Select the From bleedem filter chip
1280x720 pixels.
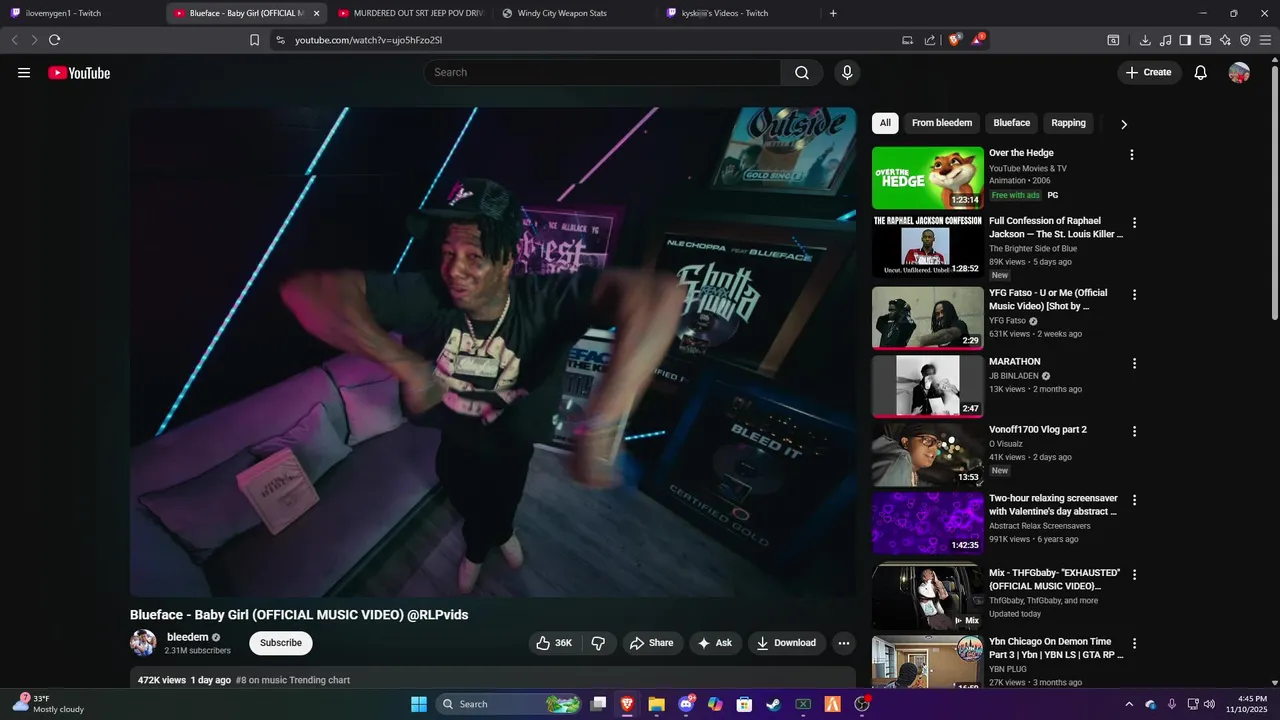942,123
